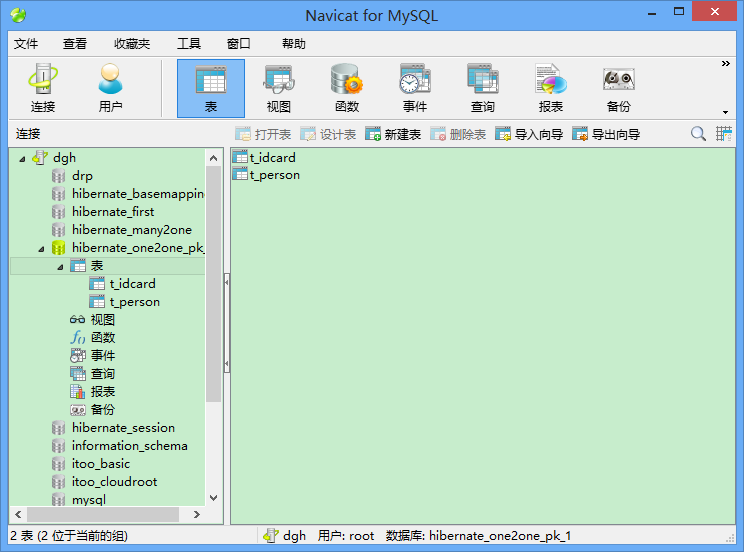744x552 pixels.
Task: Click the dgh connection icon in status bar
Action: click(x=270, y=536)
